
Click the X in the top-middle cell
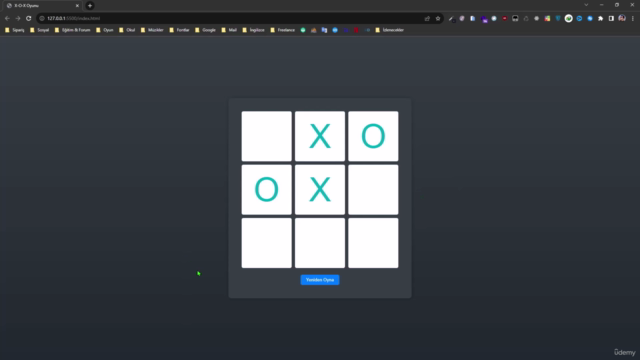320,136
